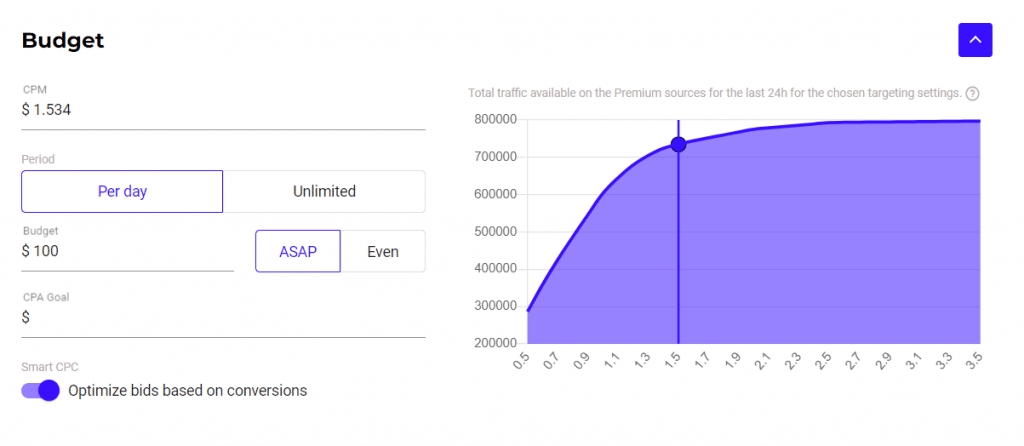1024x446 pixels.
Task: Click the CPM input field
Action: coord(223,111)
